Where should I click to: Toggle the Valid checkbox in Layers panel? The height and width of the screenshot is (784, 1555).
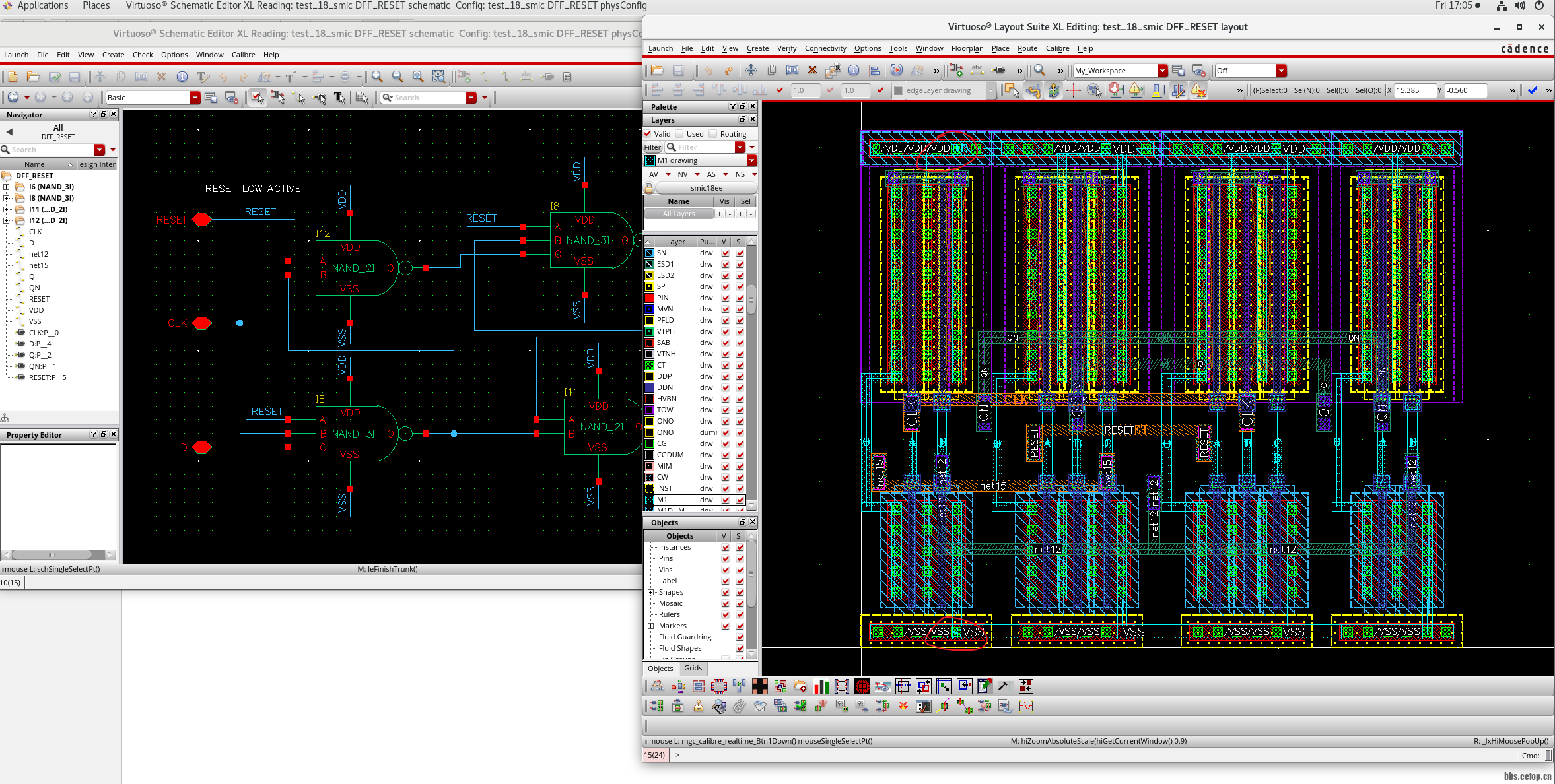tap(648, 134)
